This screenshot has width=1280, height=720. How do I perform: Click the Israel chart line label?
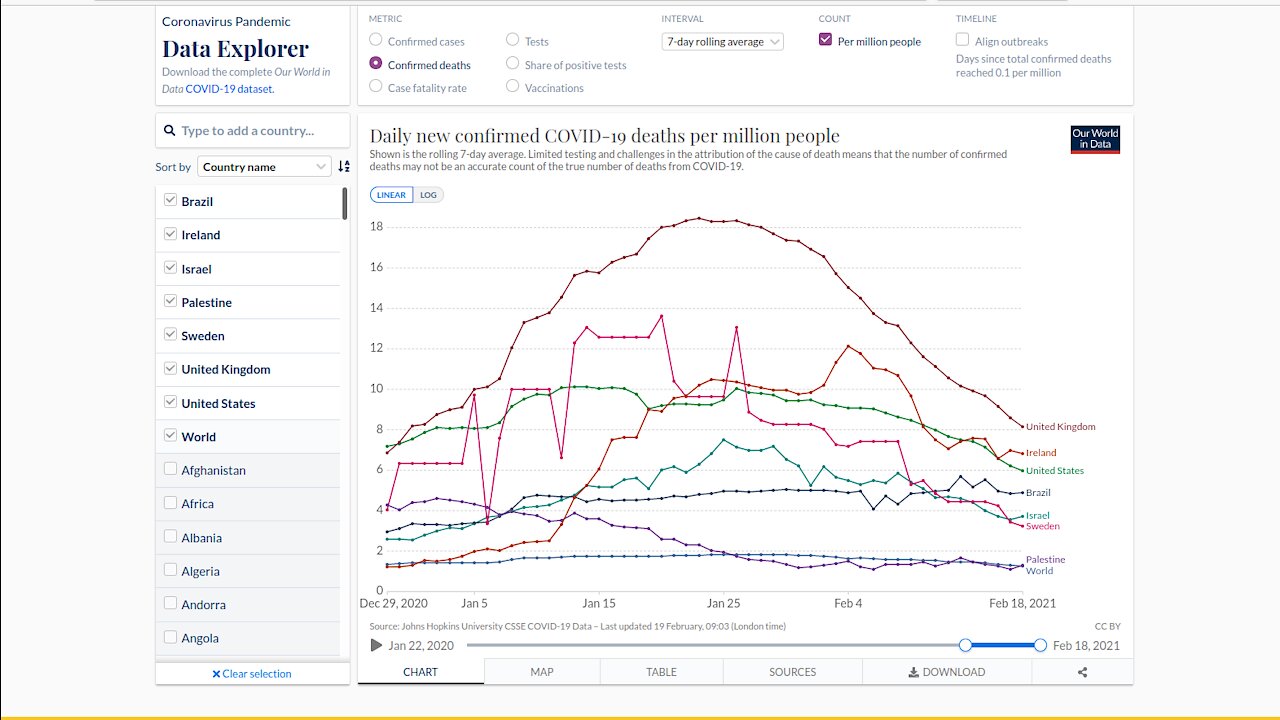coord(1038,516)
